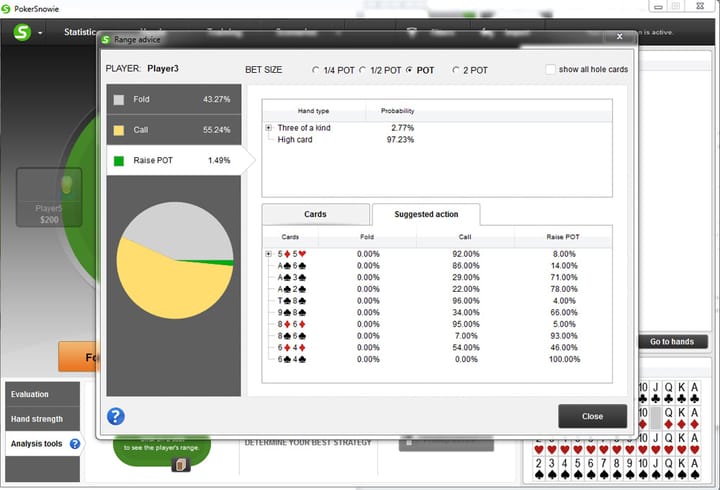Select the Fold action row
The width and height of the screenshot is (720, 490).
click(x=174, y=99)
